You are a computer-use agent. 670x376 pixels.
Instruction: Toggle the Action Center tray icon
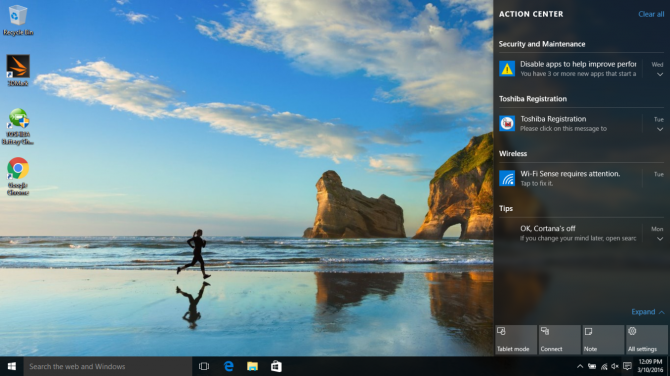[x=627, y=366]
